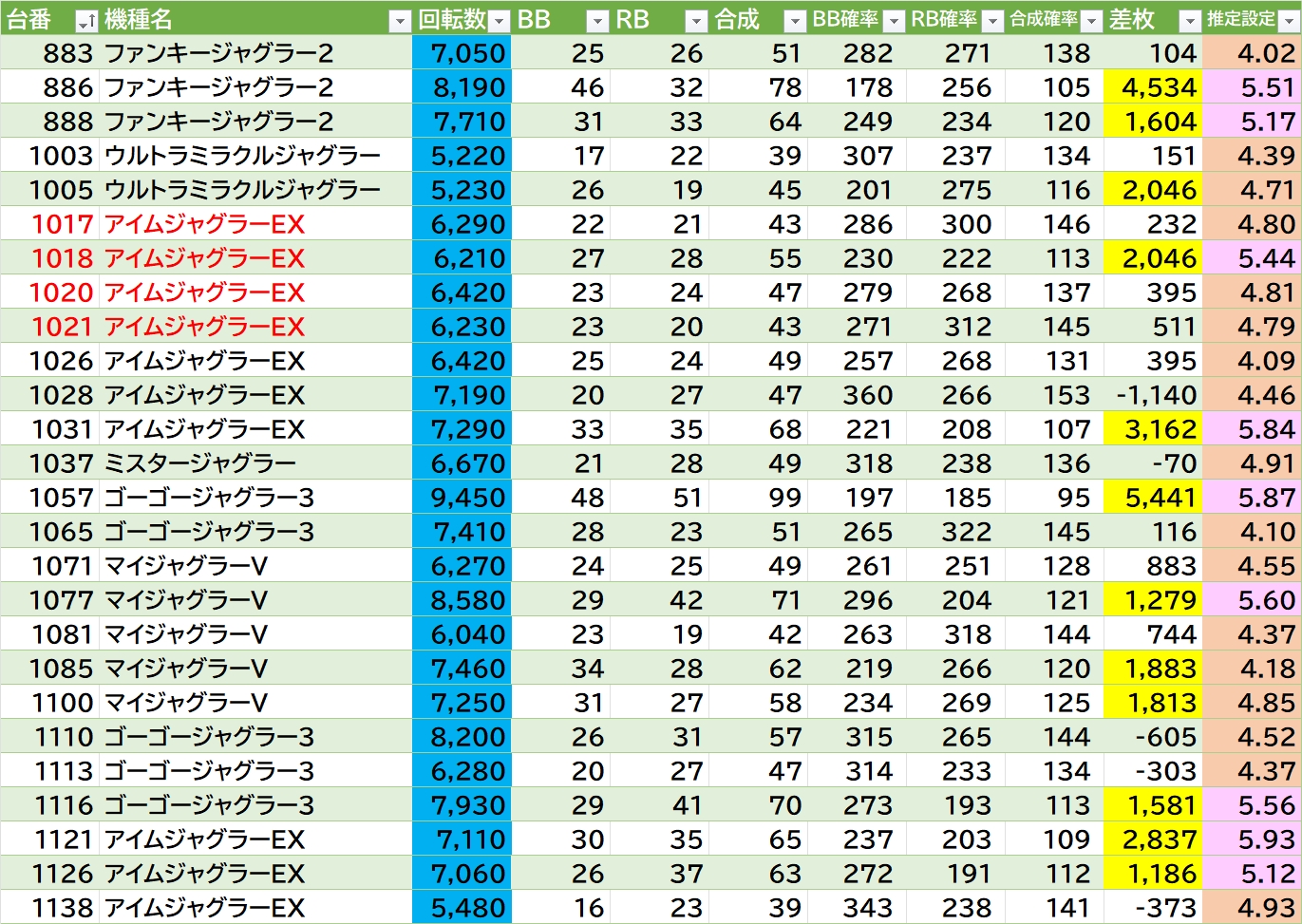
Task: Select 合成確率 cell 95
Action: pos(1054,498)
